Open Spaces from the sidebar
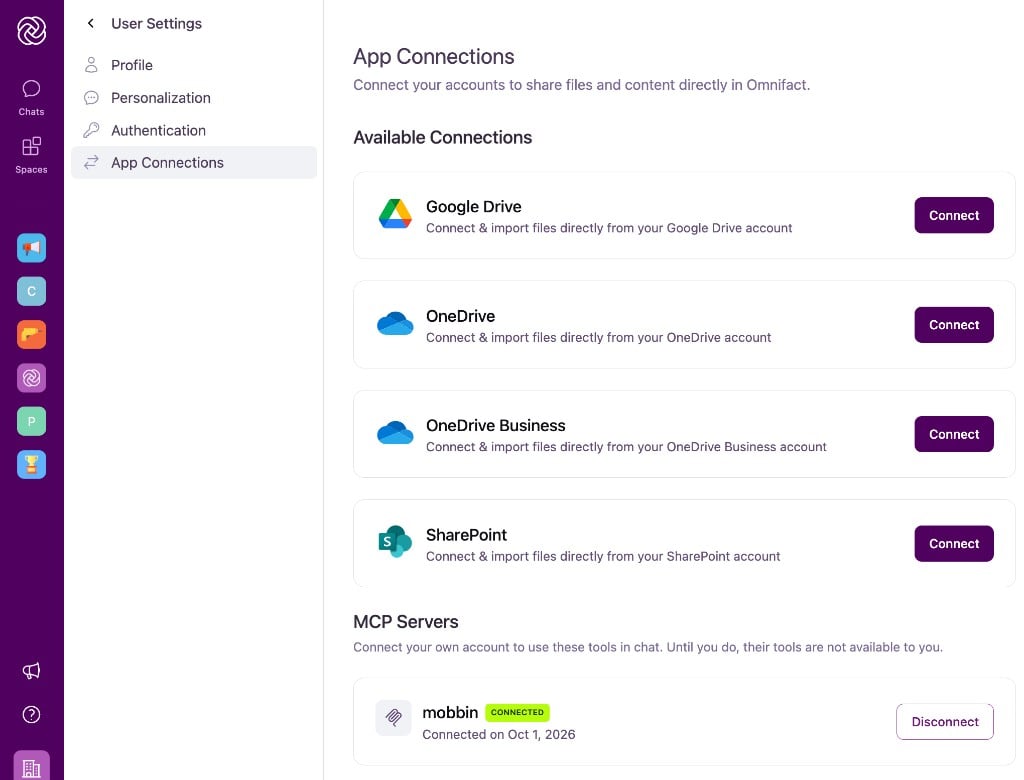1024x780 pixels. pyautogui.click(x=31, y=155)
